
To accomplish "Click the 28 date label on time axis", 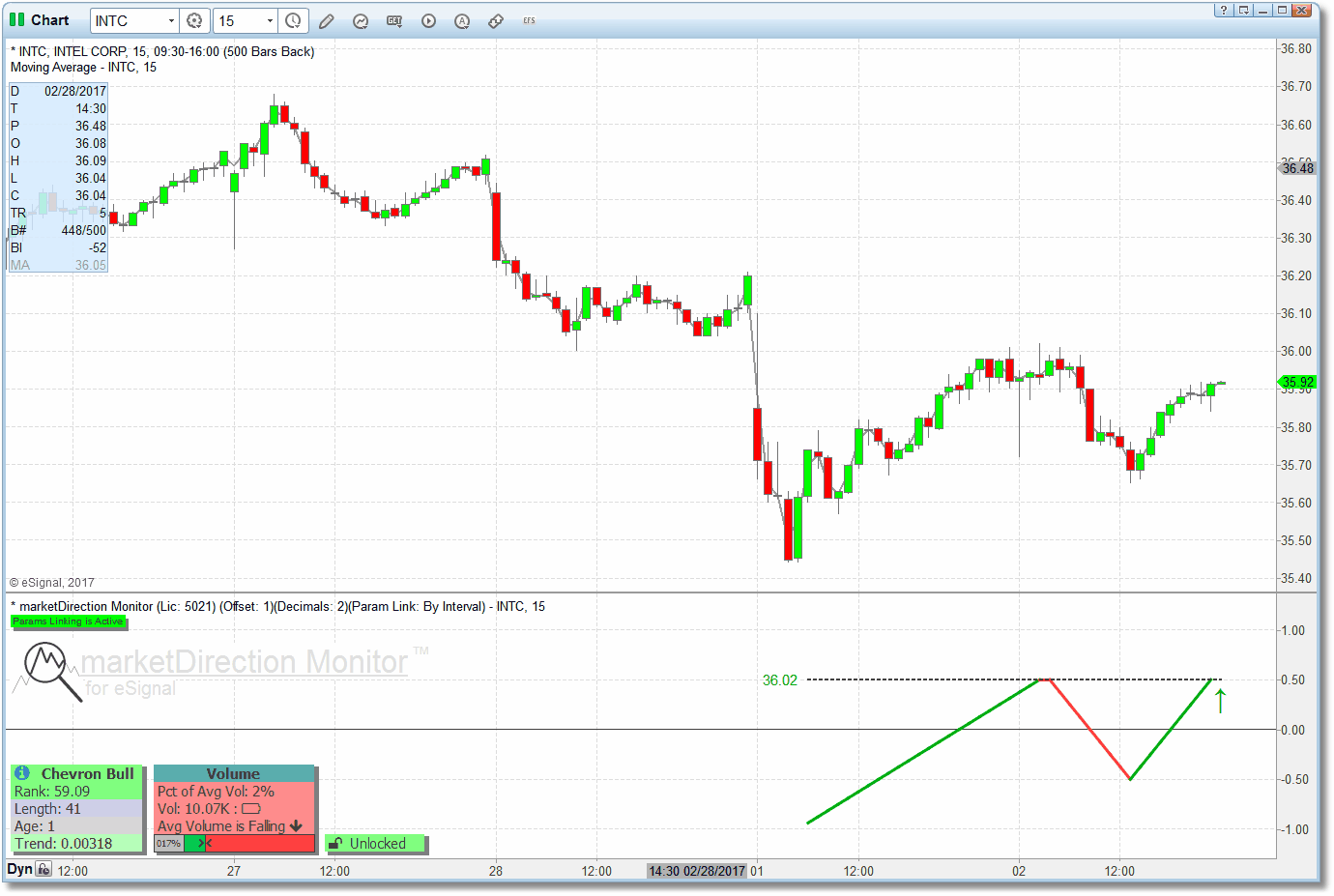I will coord(495,871).
